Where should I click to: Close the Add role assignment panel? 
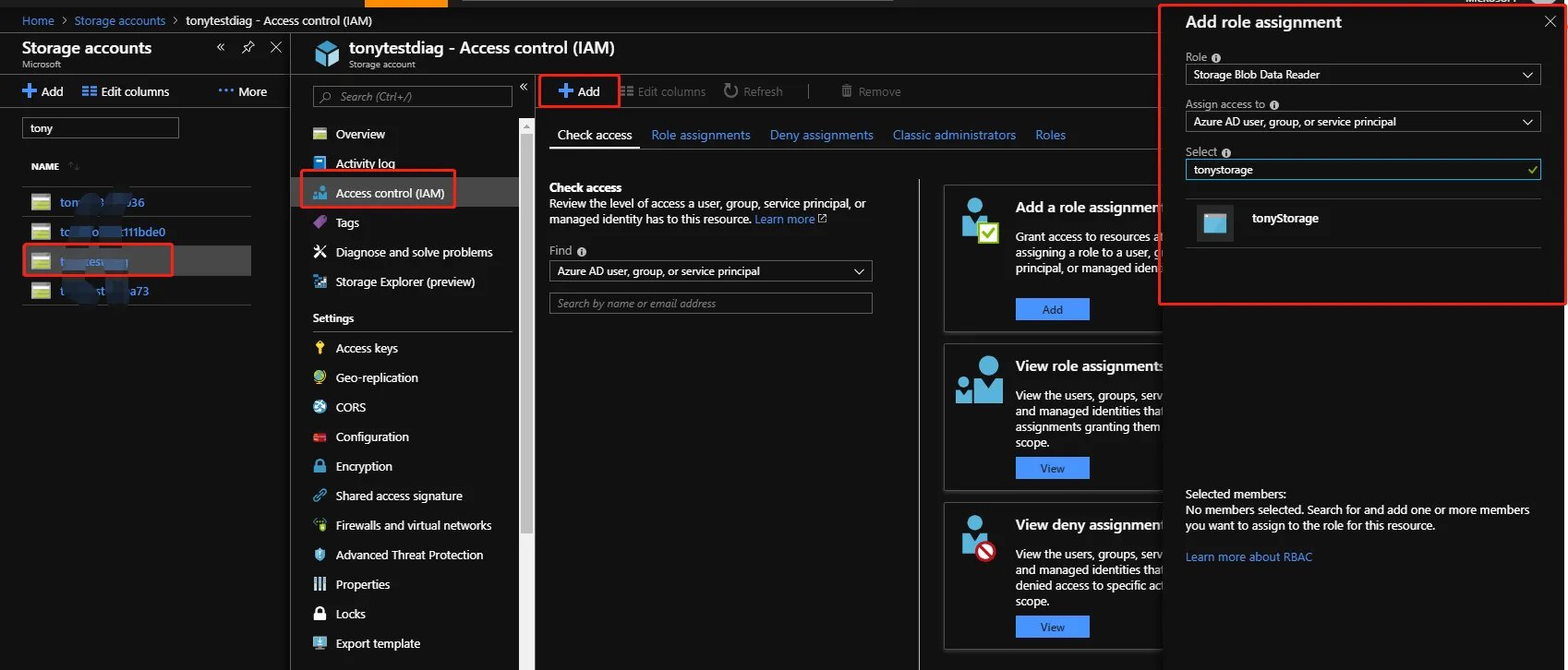1550,21
